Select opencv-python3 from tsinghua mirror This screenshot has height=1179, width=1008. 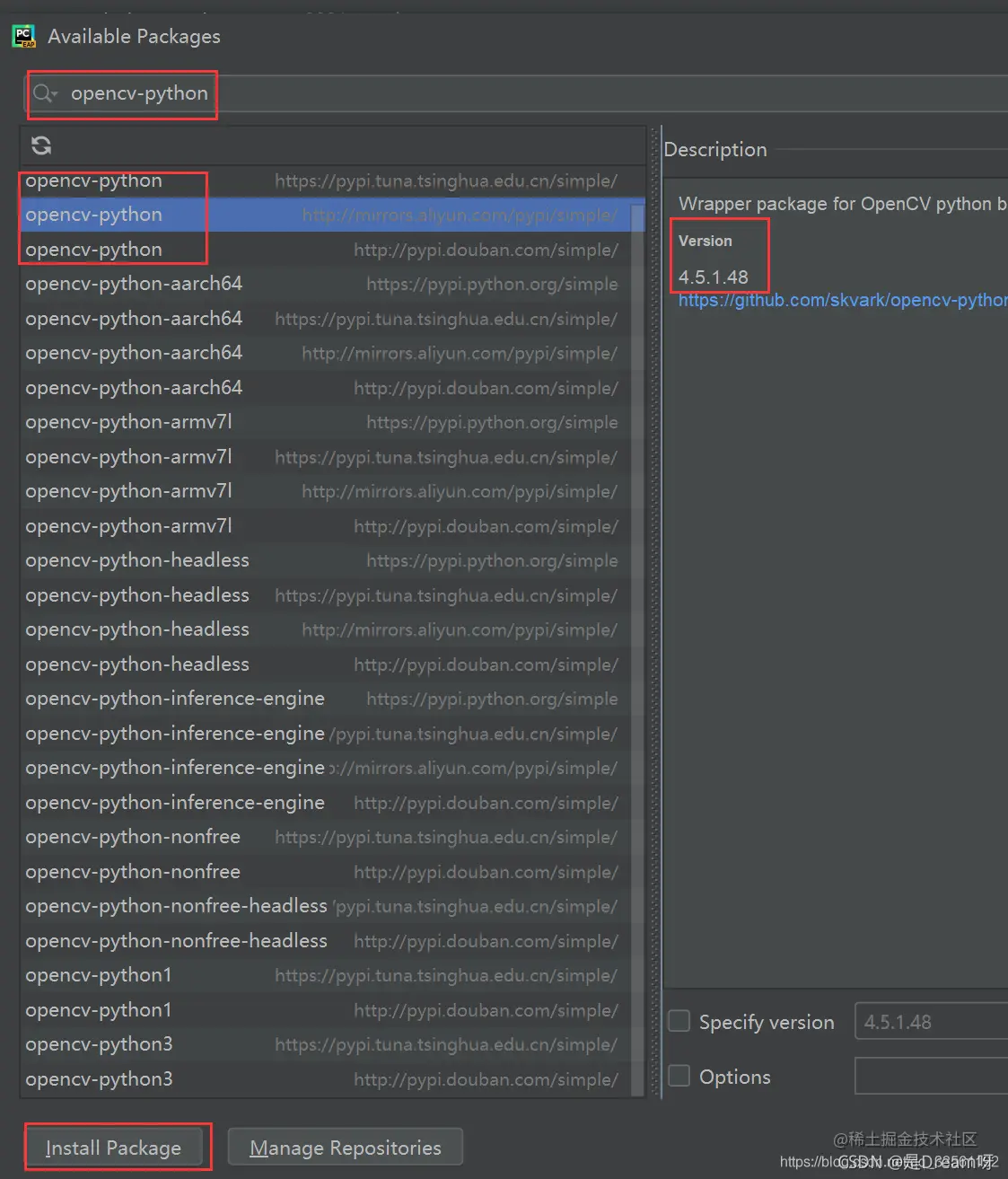click(x=325, y=1044)
